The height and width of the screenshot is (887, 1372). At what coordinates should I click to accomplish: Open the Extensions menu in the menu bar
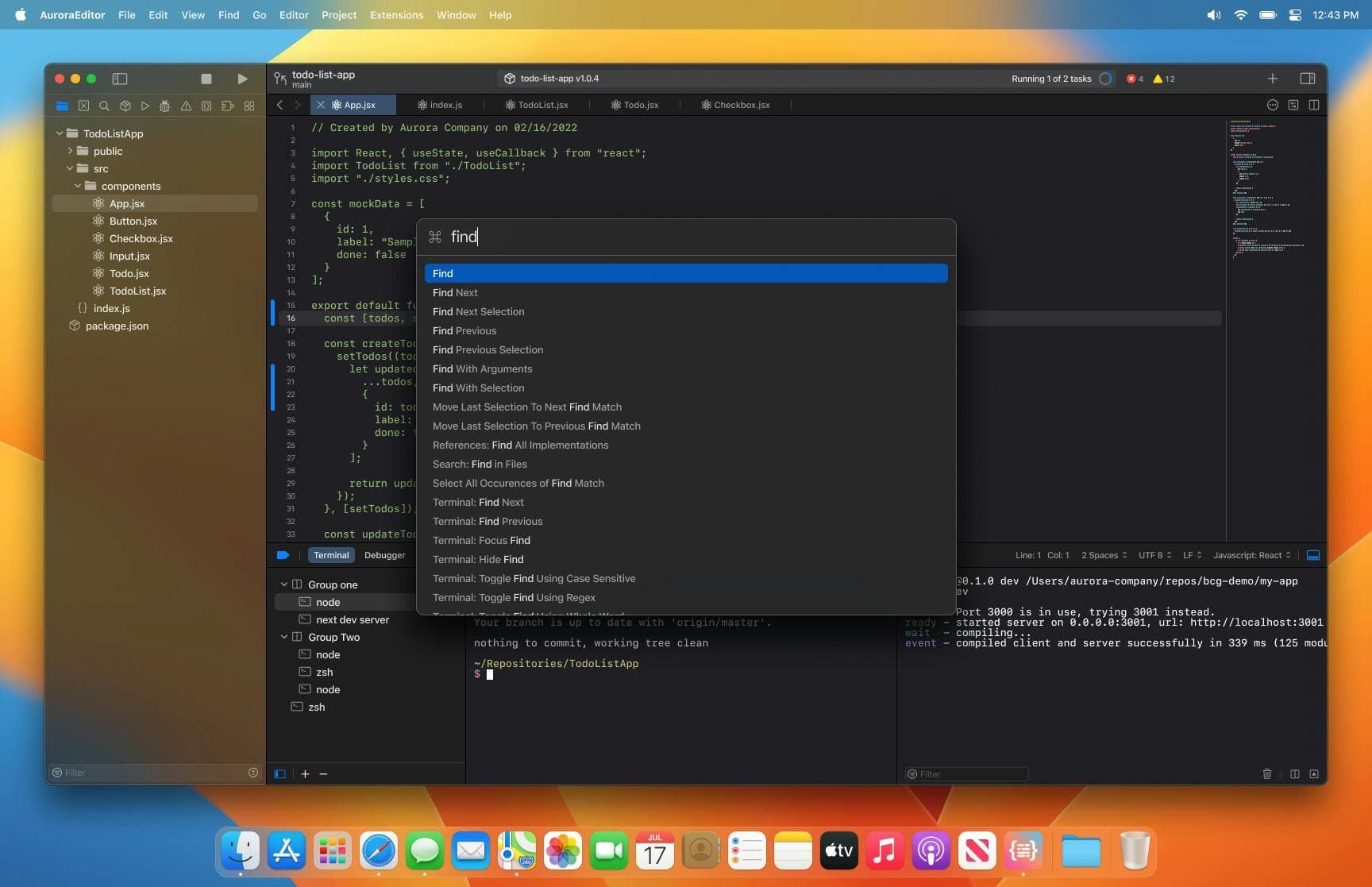point(396,14)
